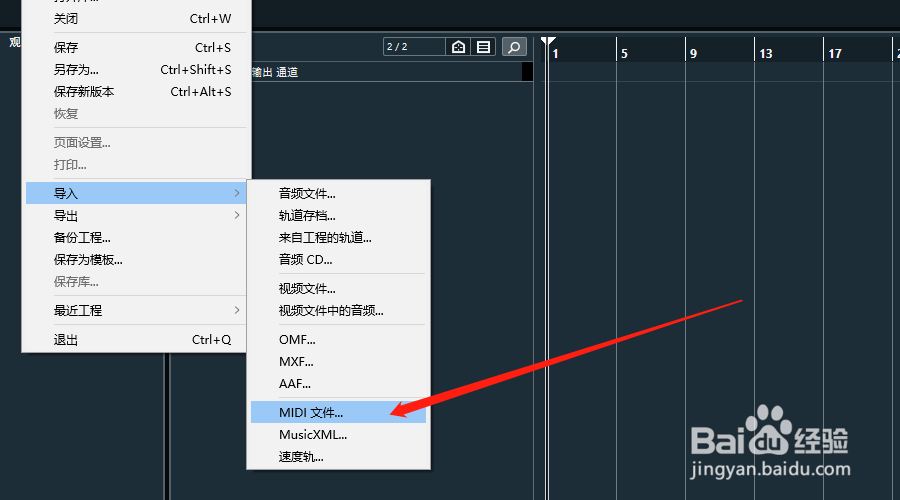Click the 关闭 menu item

pyautogui.click(x=136, y=18)
